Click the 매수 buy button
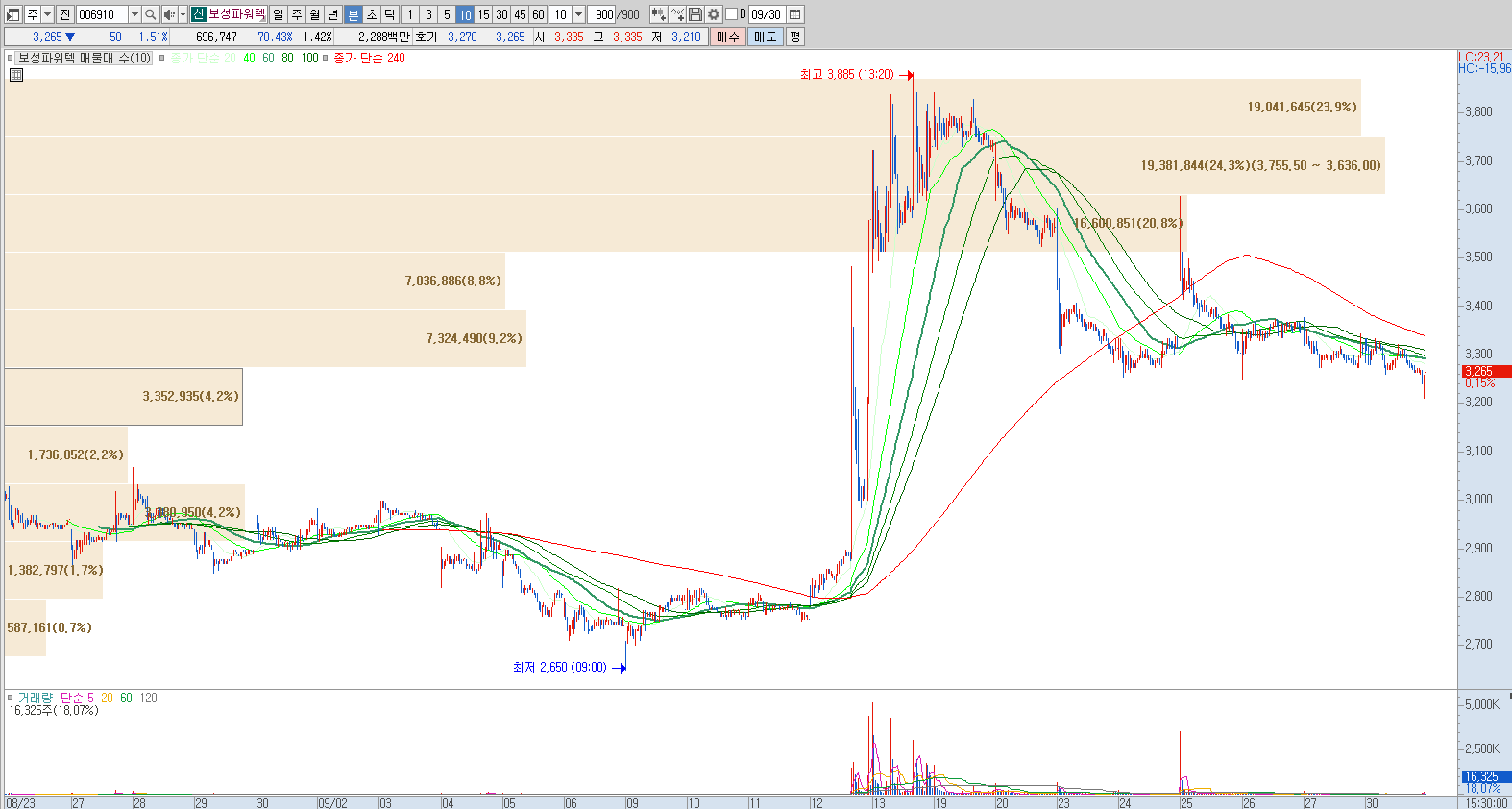The image size is (1512, 809). [728, 37]
